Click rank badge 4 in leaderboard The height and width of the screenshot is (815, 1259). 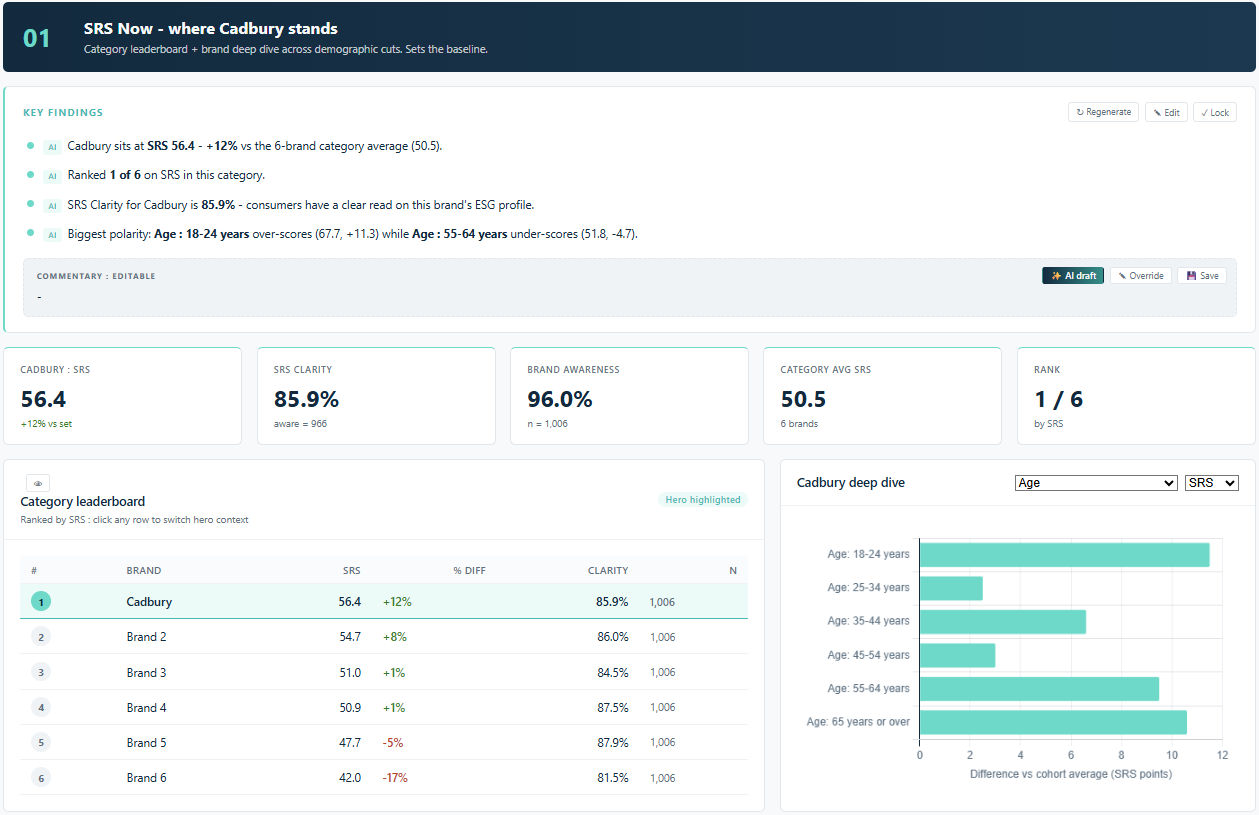(41, 707)
